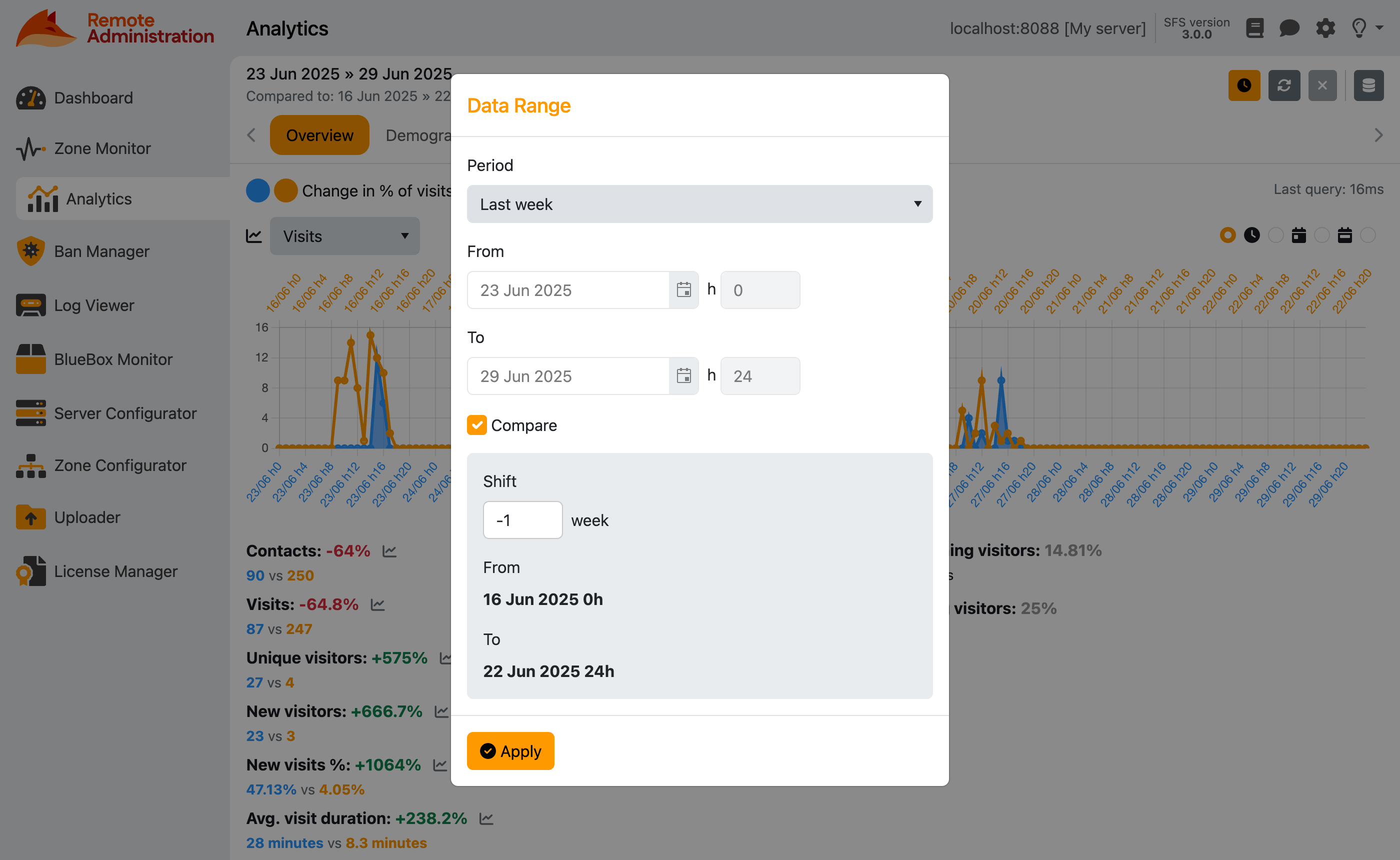Open the Analytics section in the sidebar

click(98, 198)
